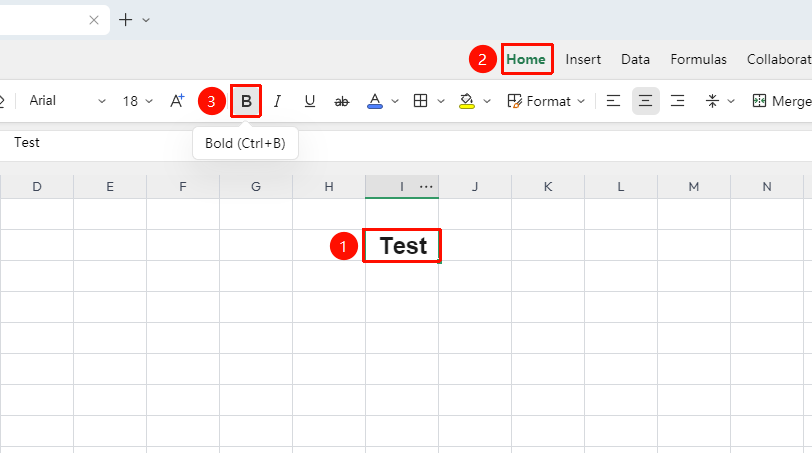Image resolution: width=812 pixels, height=453 pixels.
Task: Expand the borders dropdown arrow
Action: click(441, 101)
